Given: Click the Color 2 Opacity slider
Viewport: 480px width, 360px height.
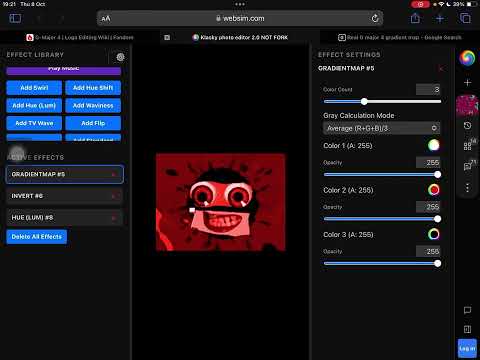Looking at the screenshot, I should tap(382, 219).
